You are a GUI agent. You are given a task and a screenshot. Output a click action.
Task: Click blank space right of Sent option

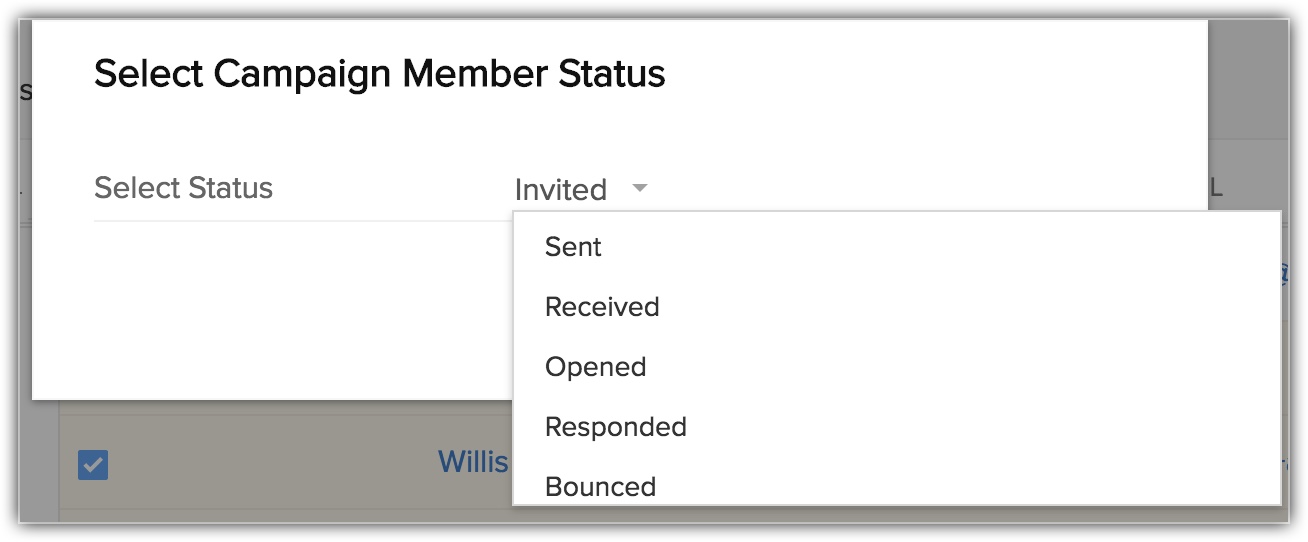(x=900, y=247)
